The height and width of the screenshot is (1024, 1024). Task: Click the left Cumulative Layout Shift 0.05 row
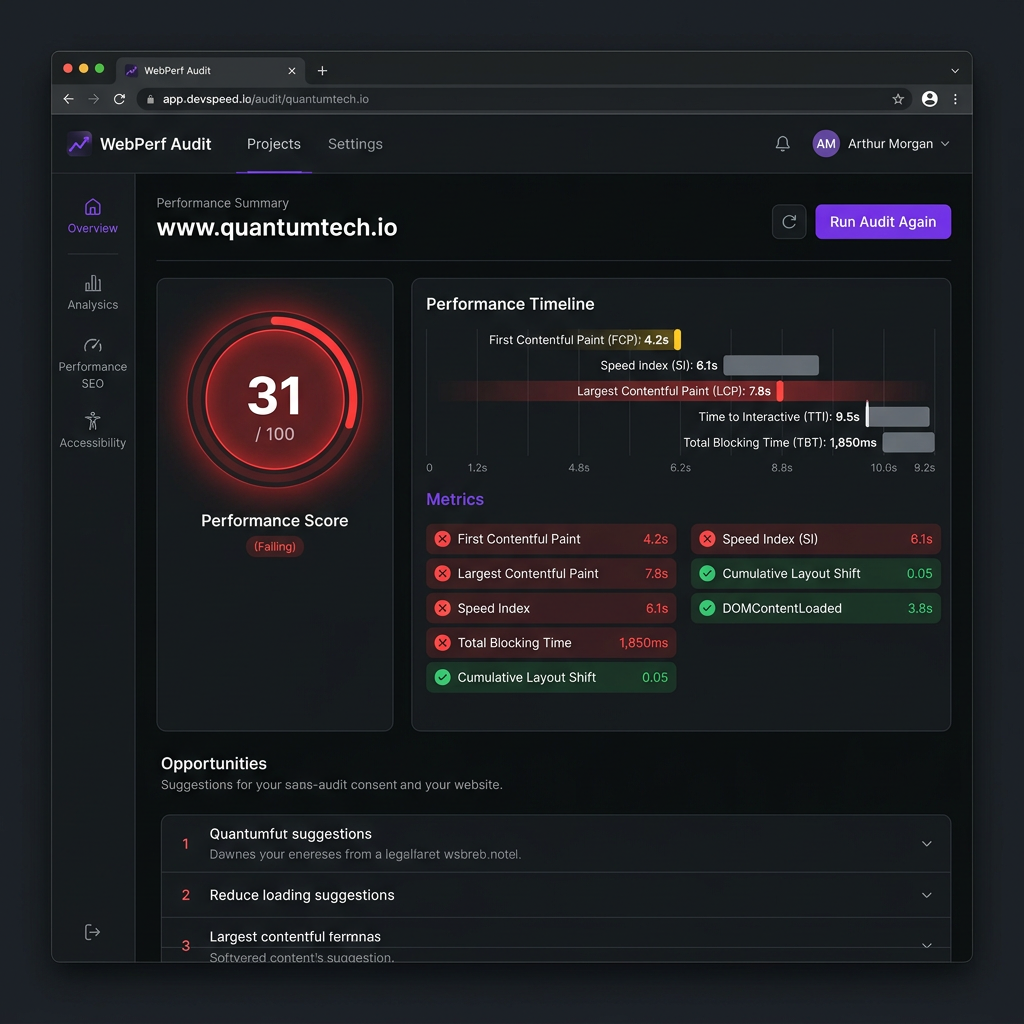coord(551,677)
